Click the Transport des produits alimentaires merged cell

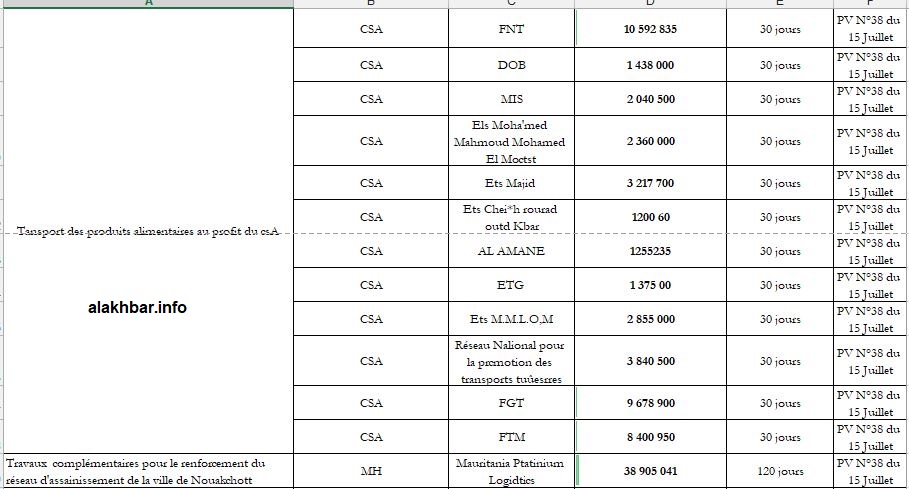click(x=147, y=232)
